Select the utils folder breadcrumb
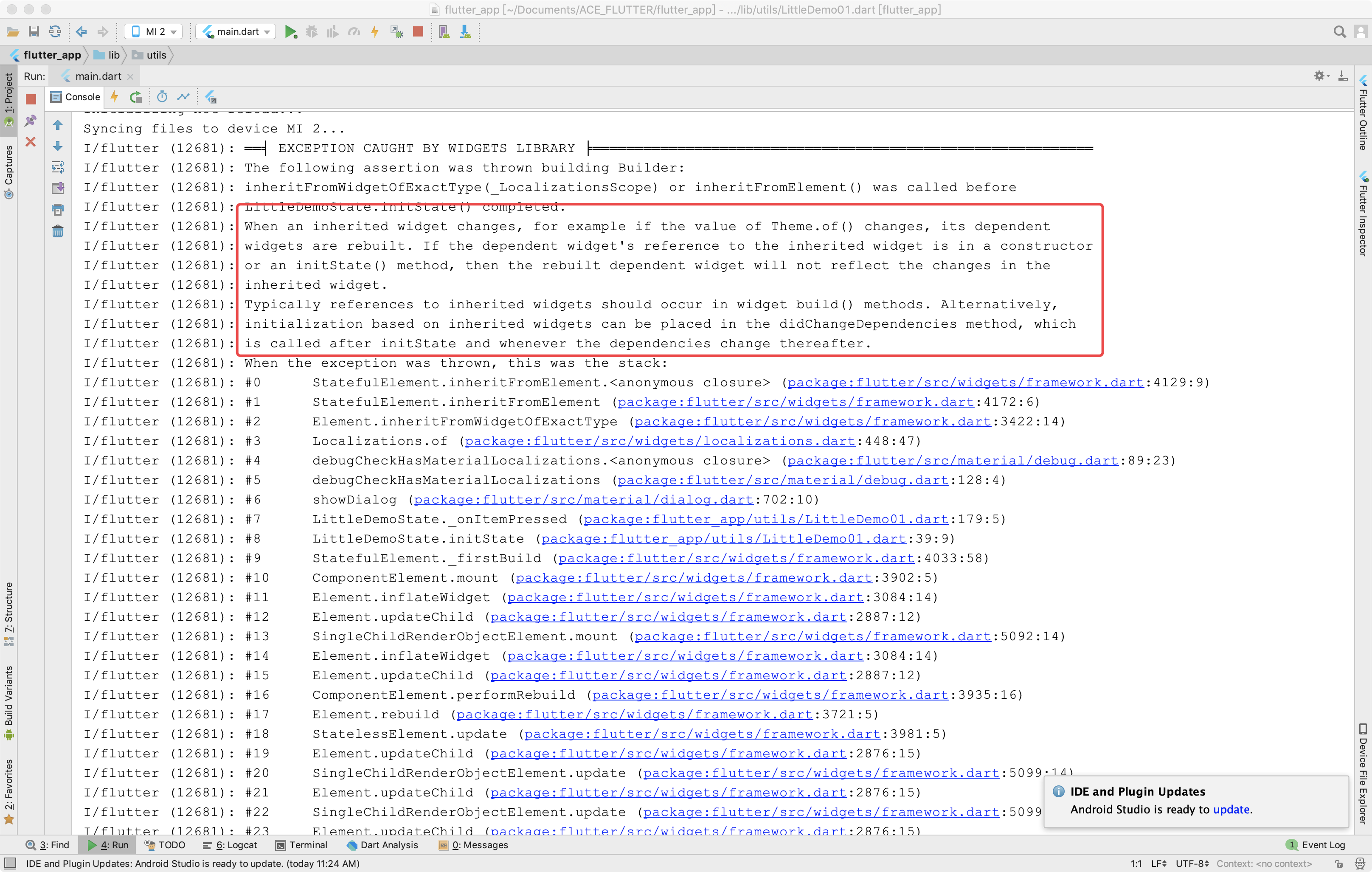 [x=156, y=55]
